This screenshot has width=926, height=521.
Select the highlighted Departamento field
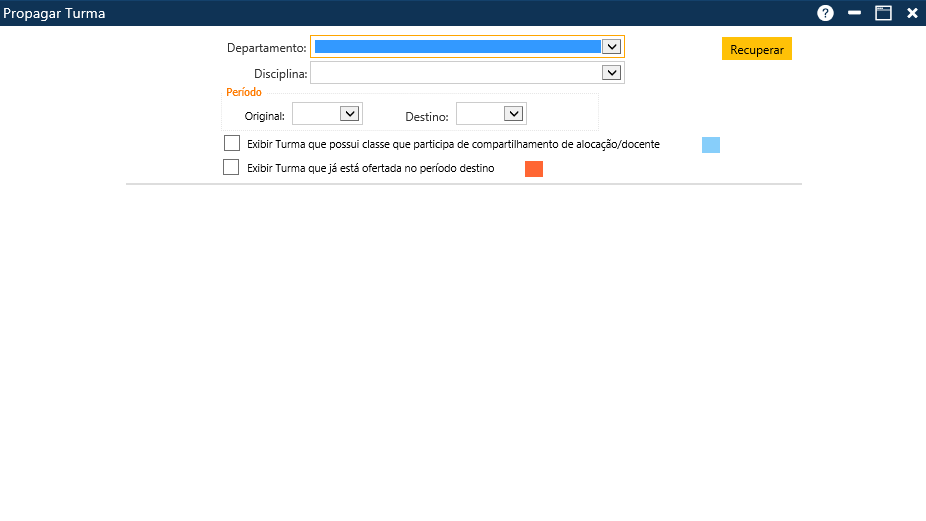pos(457,46)
